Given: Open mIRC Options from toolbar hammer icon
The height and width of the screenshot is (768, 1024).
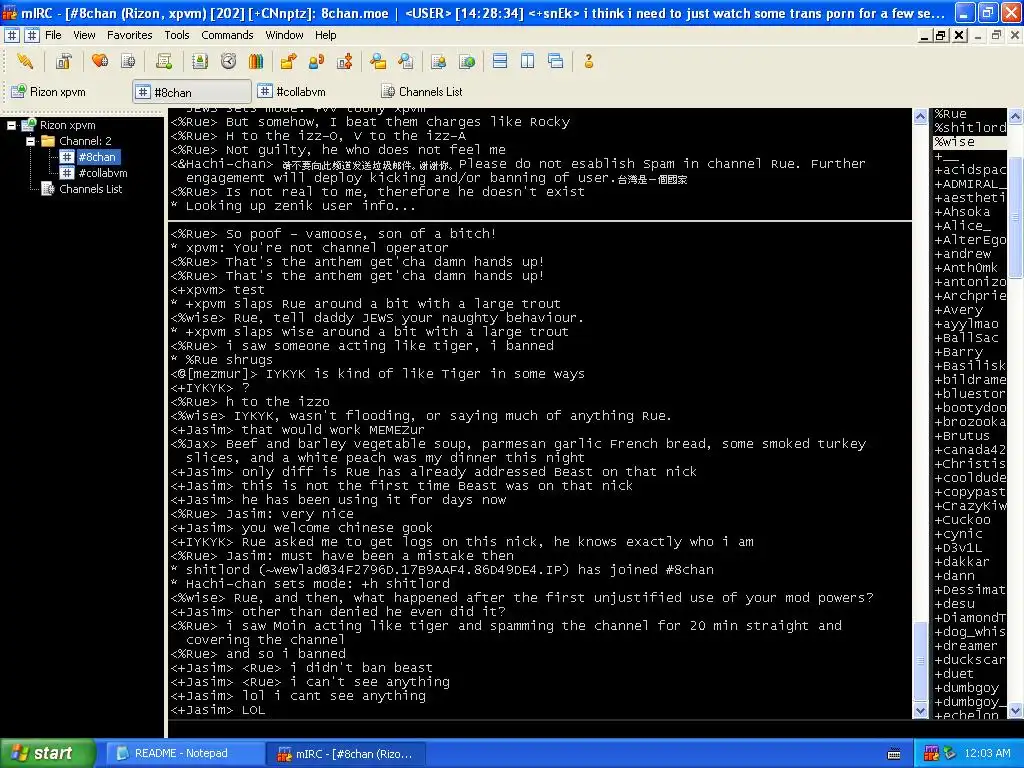Looking at the screenshot, I should [x=63, y=61].
